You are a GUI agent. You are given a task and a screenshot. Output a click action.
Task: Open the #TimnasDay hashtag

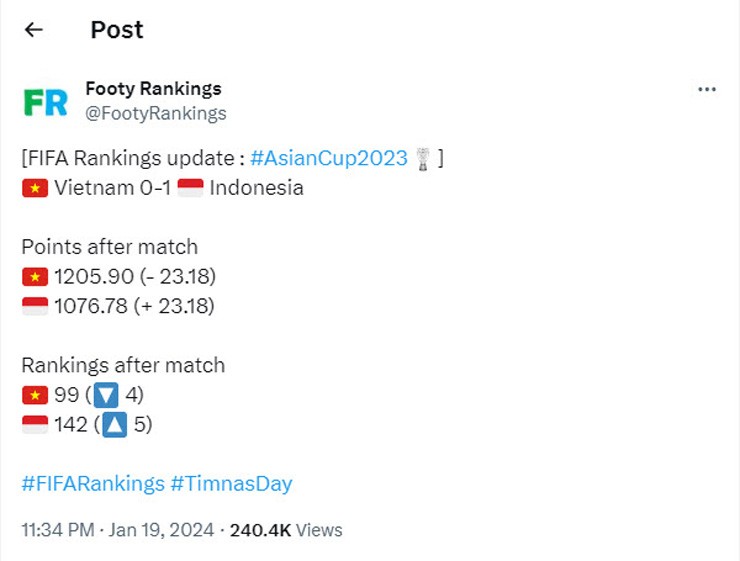231,484
